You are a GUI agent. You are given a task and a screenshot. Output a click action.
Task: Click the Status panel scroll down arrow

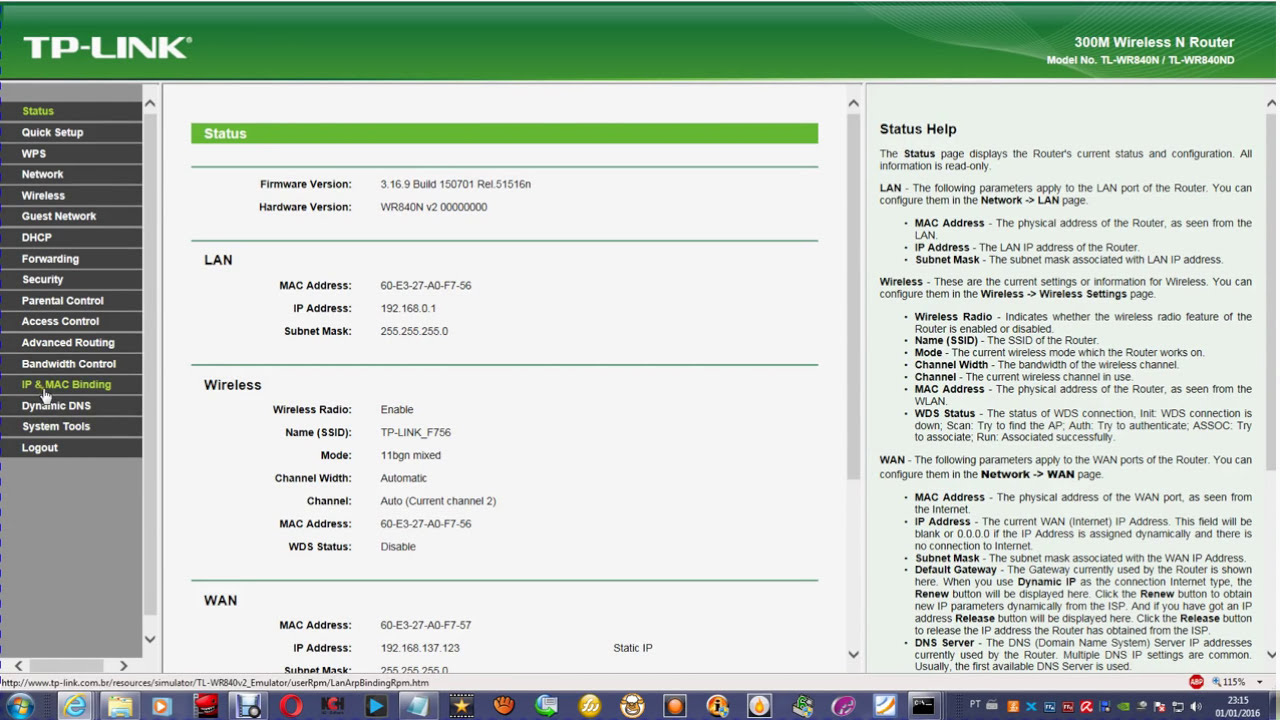[853, 654]
